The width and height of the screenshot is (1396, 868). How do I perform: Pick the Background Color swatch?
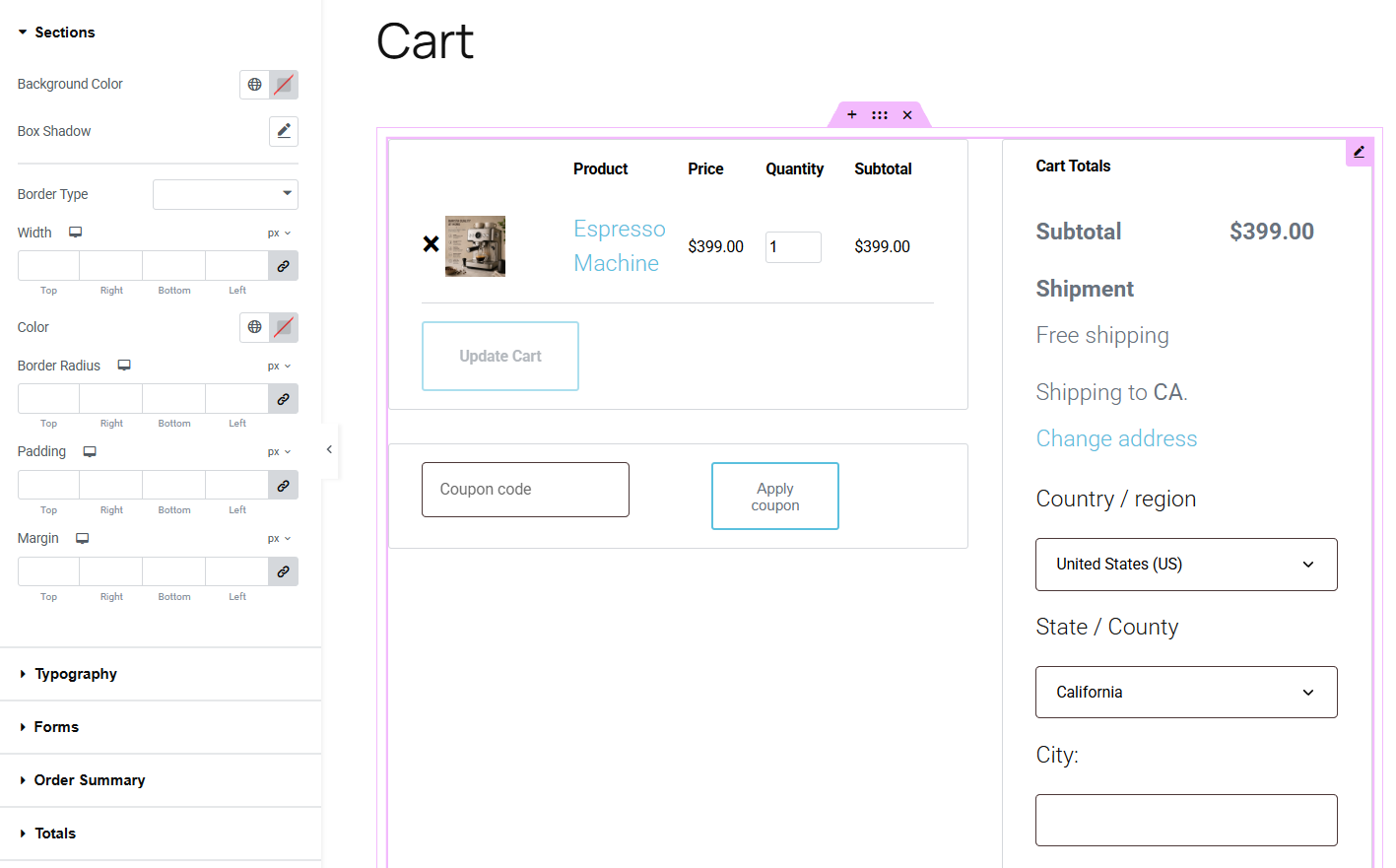284,85
